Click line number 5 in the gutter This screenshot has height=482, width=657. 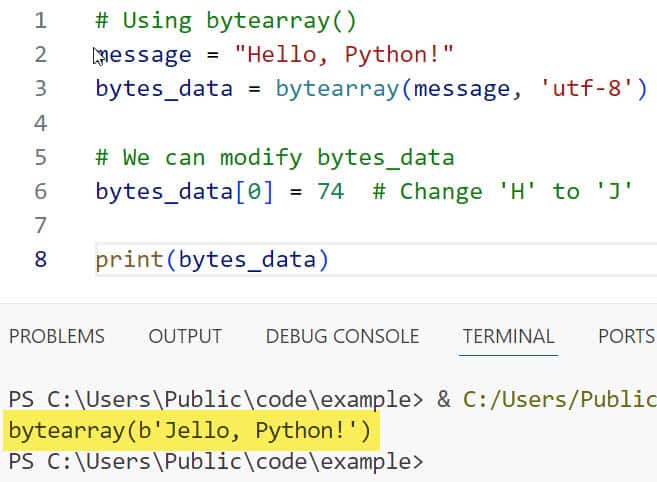click(x=41, y=157)
